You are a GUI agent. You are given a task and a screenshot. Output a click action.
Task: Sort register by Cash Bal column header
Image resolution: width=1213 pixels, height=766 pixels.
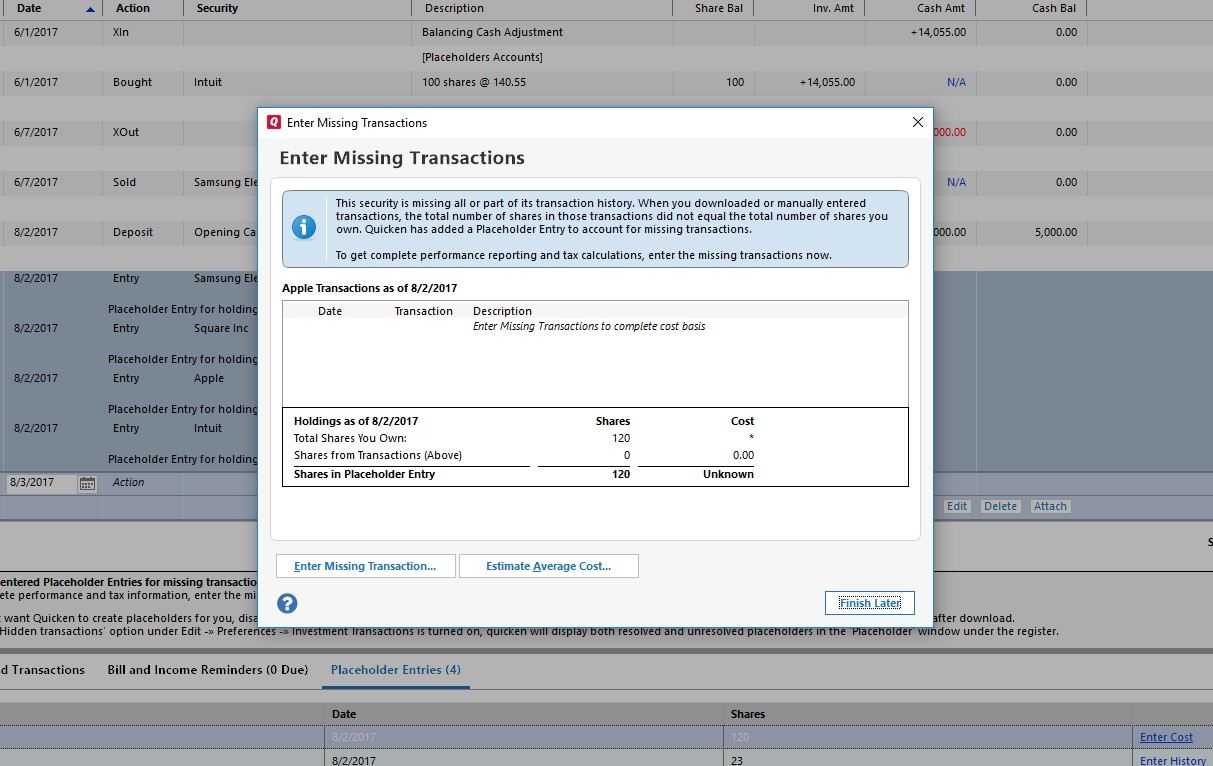1053,8
